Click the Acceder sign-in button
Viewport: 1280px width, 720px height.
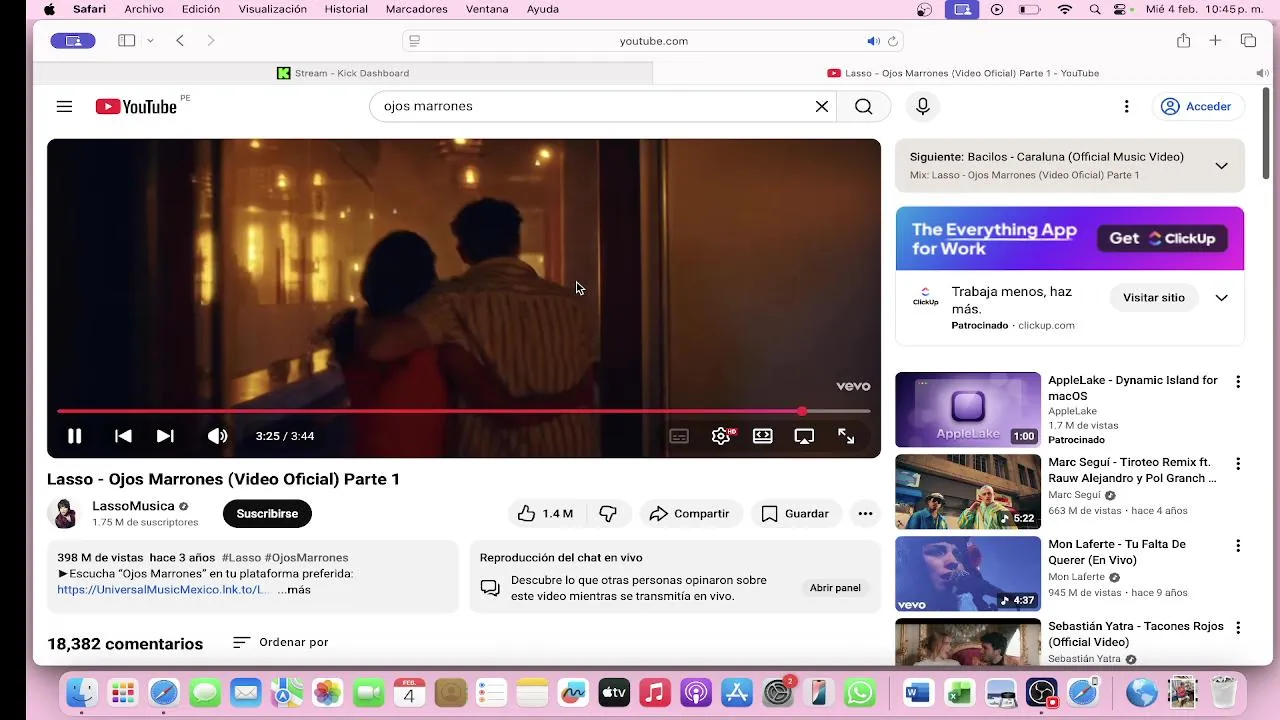tap(1196, 106)
